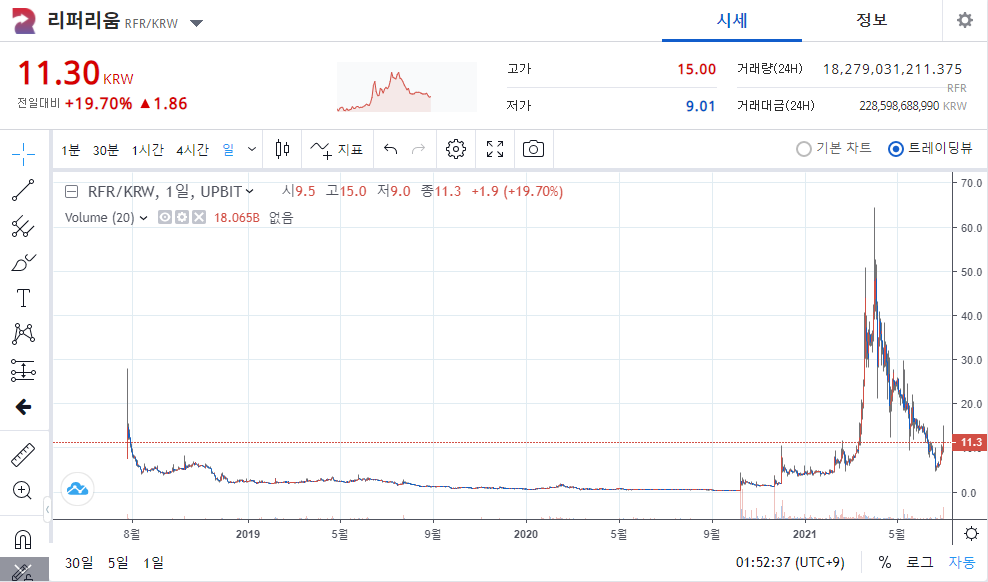The image size is (988, 582).
Task: Click the 저가 value 9.01
Action: tap(701, 106)
